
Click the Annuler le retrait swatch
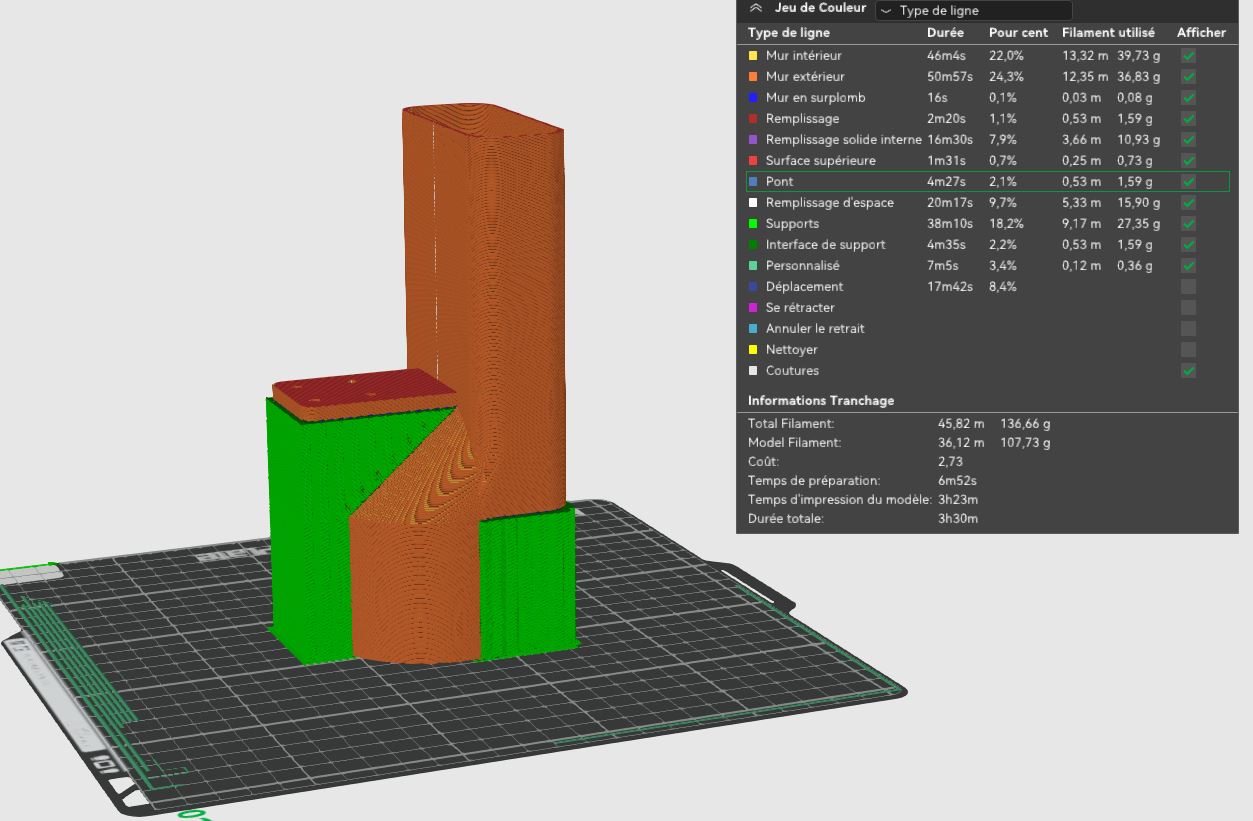coord(753,329)
